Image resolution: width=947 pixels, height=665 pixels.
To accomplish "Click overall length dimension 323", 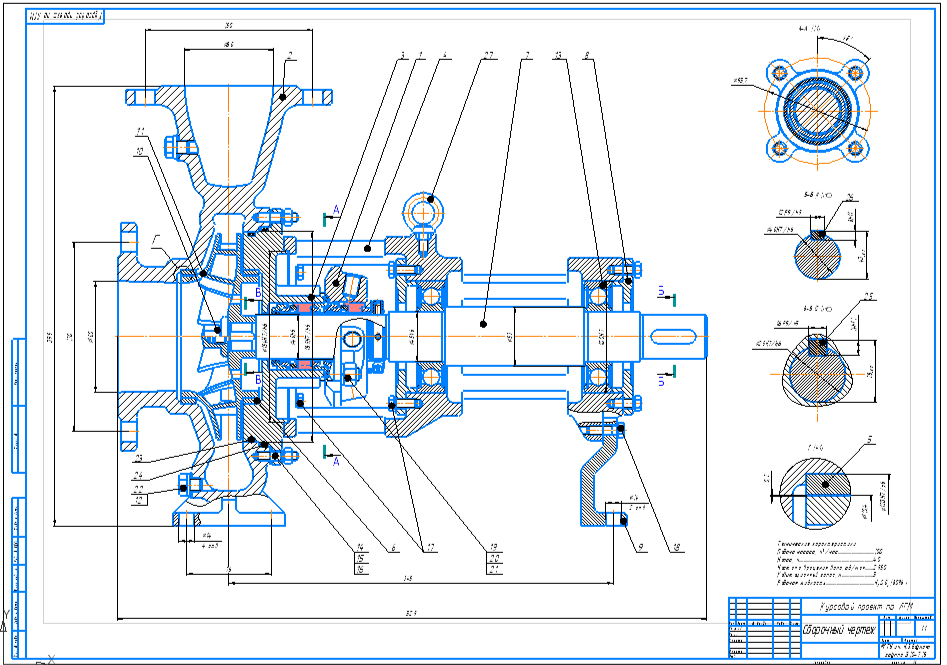I will [x=411, y=614].
